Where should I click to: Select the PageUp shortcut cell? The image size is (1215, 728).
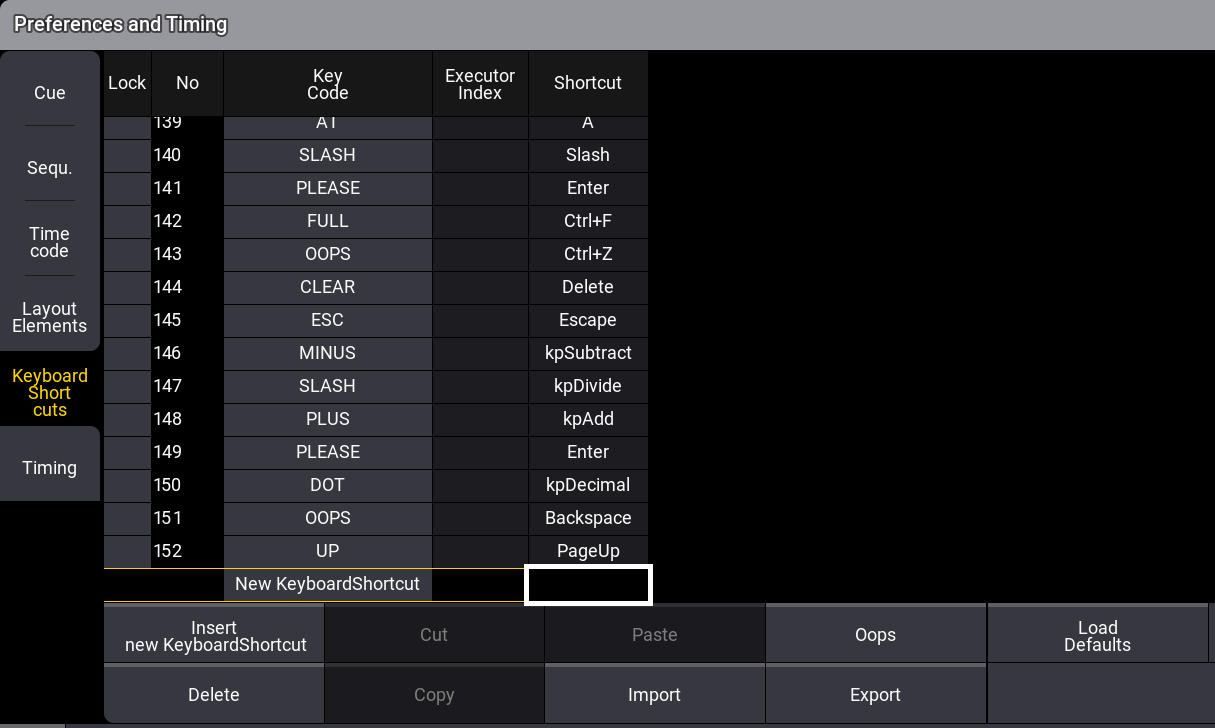click(x=588, y=551)
